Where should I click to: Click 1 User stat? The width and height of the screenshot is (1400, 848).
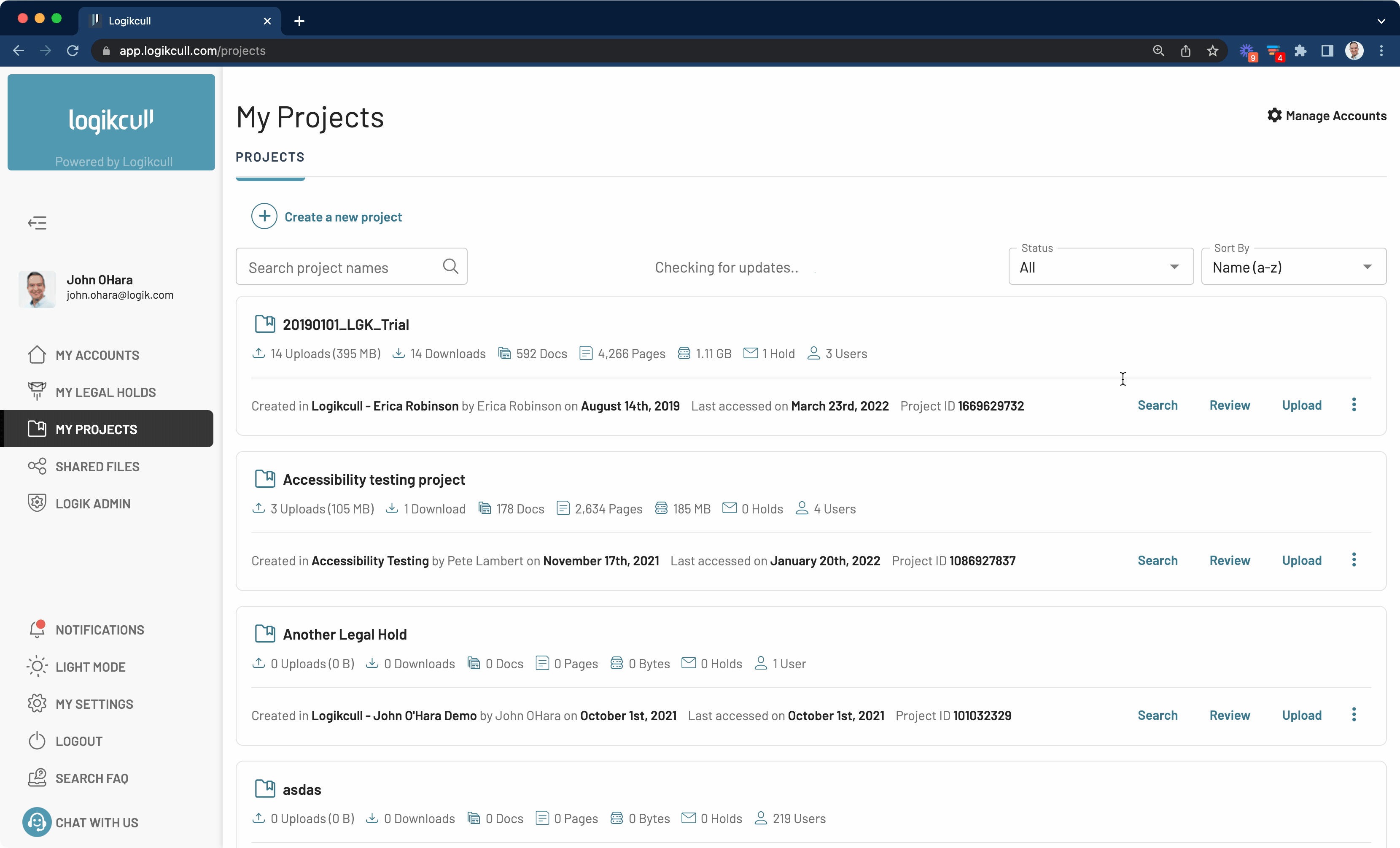pos(780,663)
